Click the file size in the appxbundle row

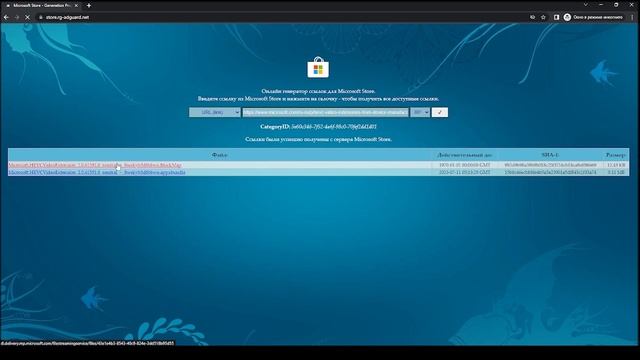[616, 173]
